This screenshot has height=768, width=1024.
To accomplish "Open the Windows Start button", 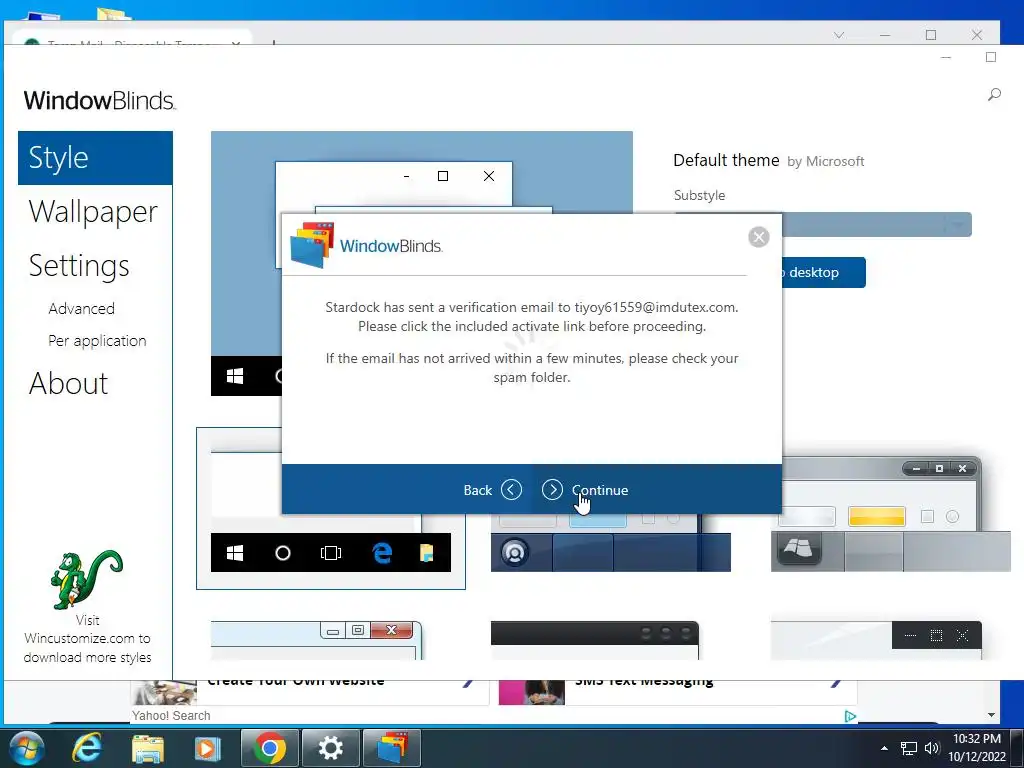I will click(x=26, y=748).
